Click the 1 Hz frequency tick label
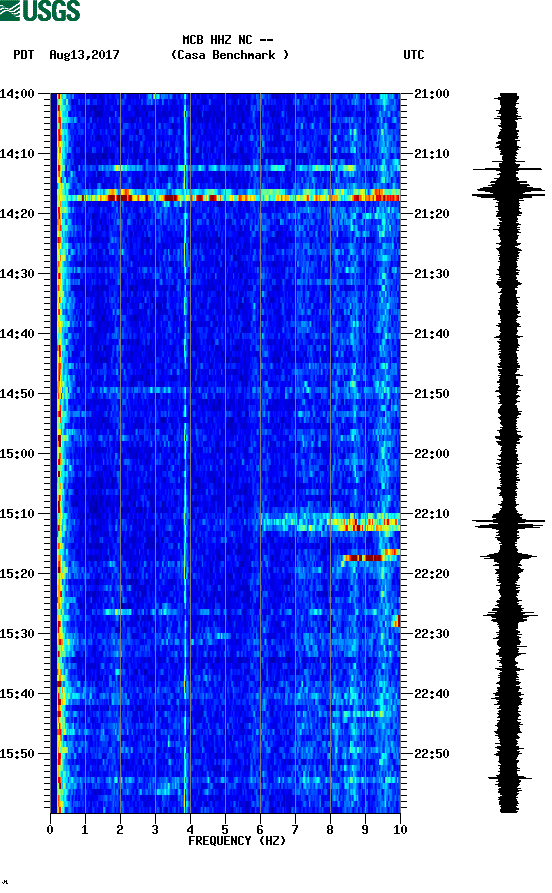The image size is (552, 893). tap(85, 829)
